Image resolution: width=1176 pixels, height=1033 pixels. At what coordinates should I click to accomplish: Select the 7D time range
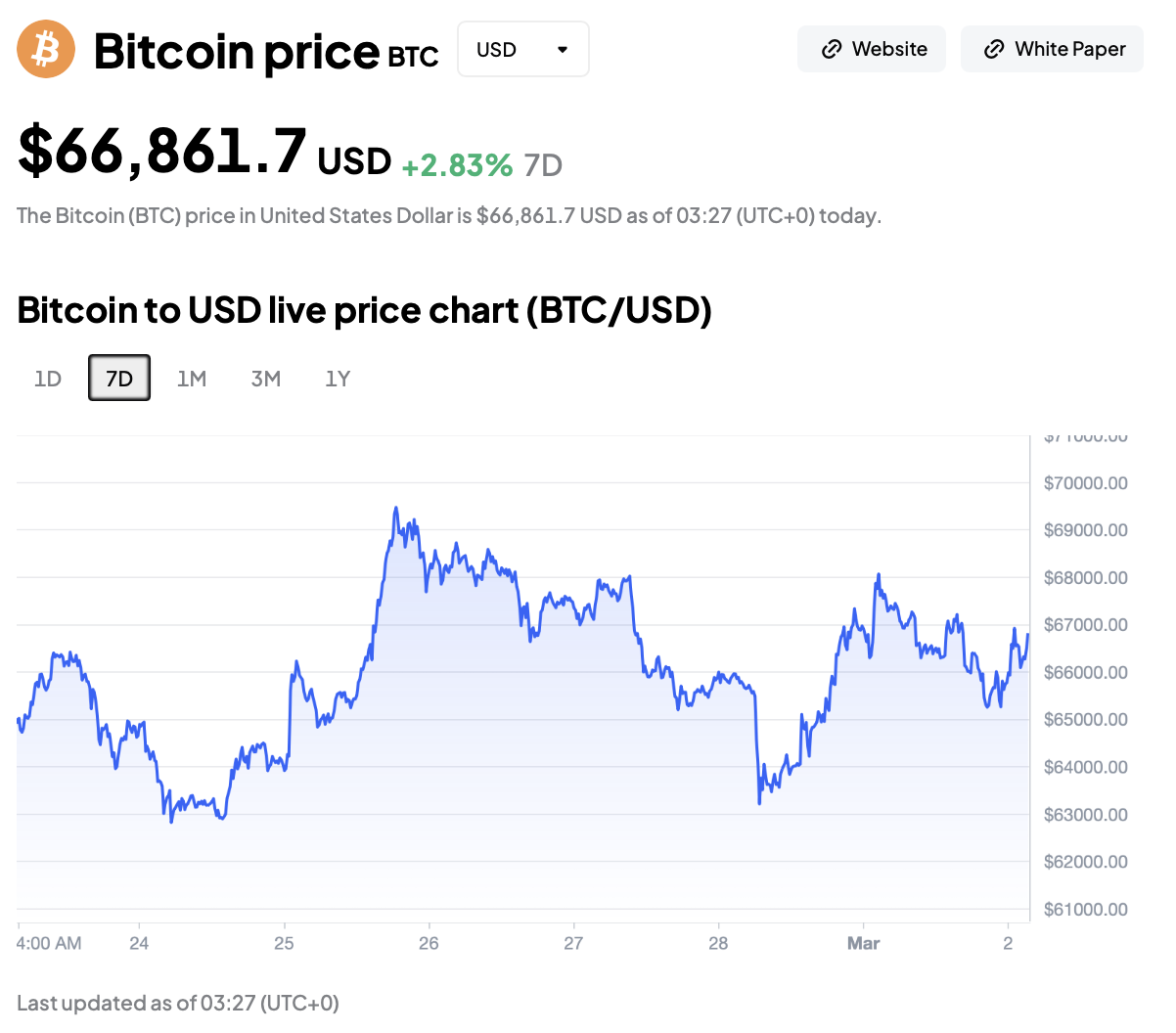(x=119, y=379)
